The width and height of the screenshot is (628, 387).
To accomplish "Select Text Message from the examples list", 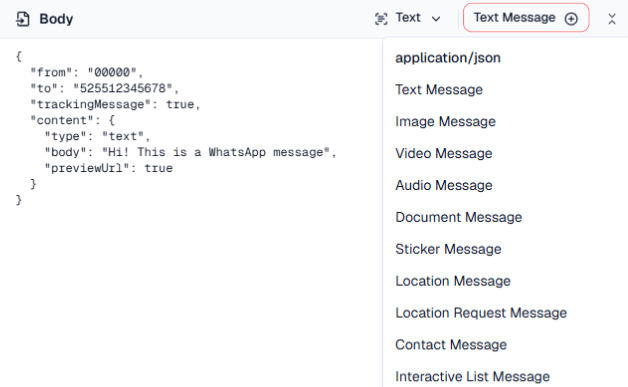I will click(x=439, y=89).
